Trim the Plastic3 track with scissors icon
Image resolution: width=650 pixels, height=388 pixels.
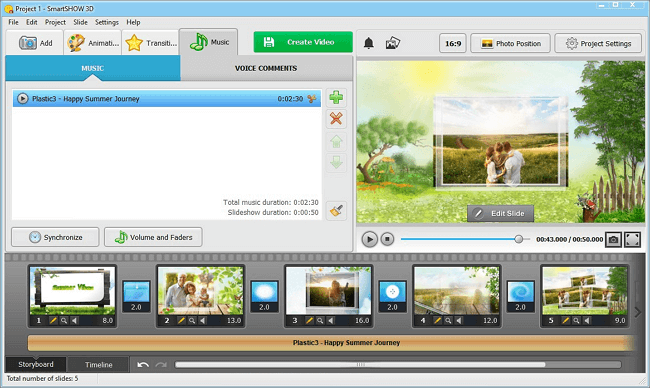312,99
